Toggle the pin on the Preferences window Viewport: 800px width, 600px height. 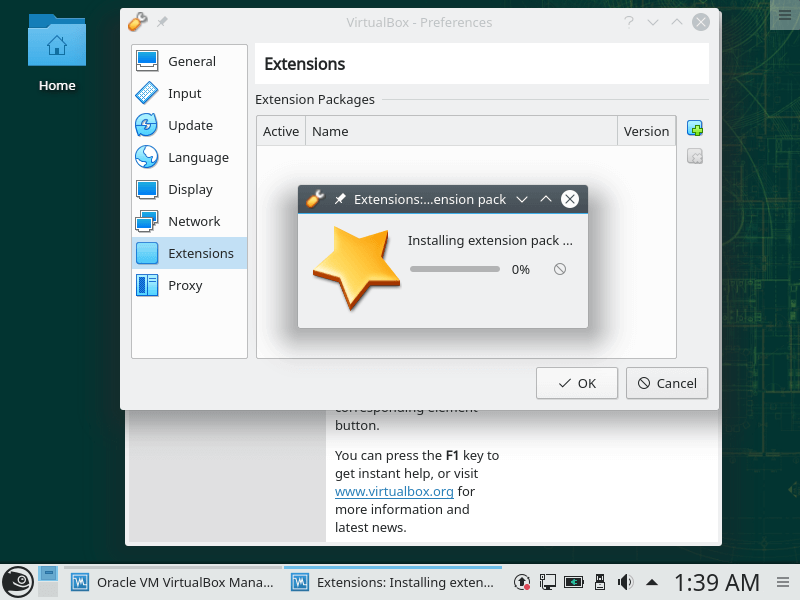click(x=162, y=22)
